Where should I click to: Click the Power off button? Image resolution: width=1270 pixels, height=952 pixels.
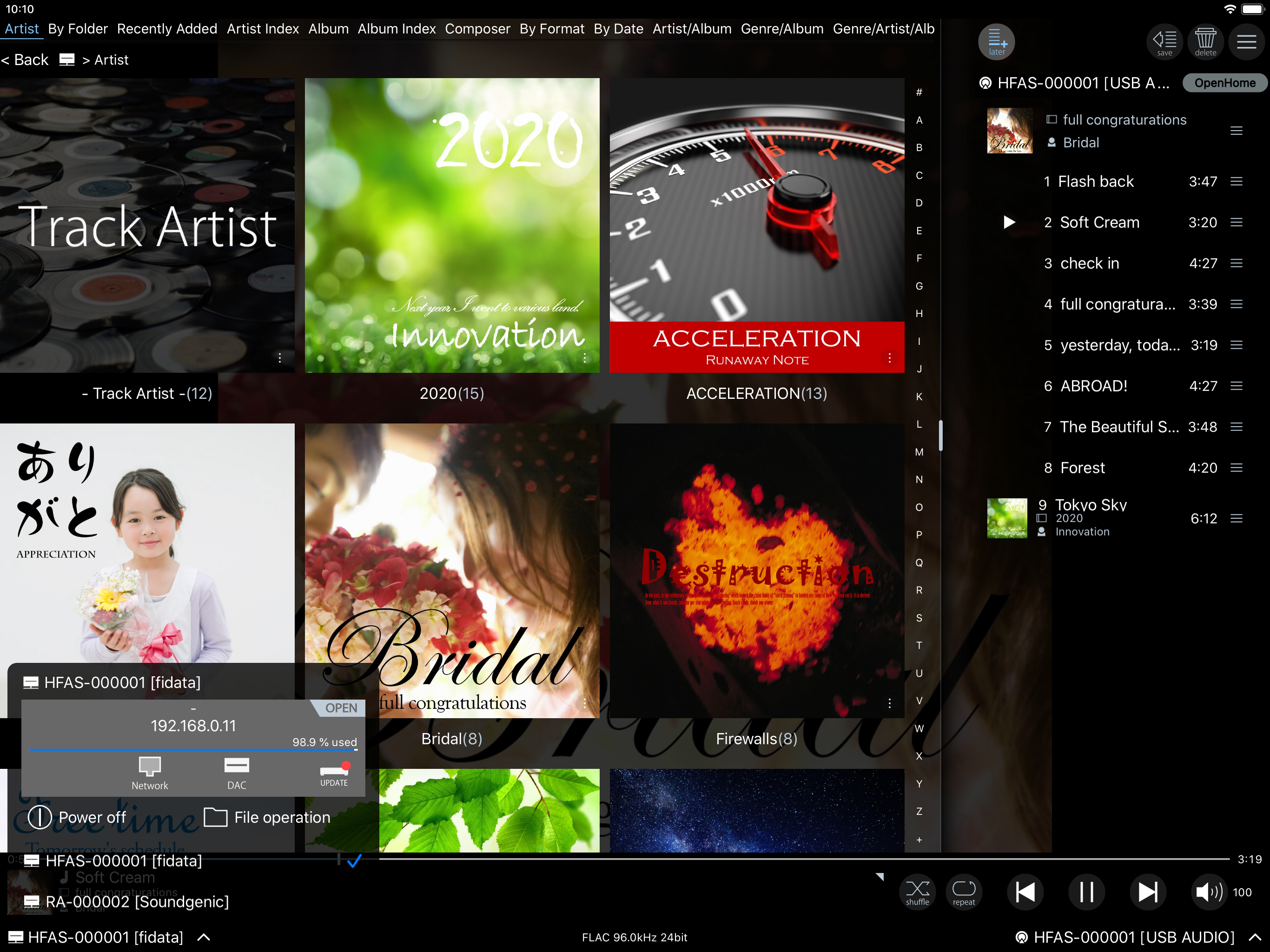tap(78, 817)
